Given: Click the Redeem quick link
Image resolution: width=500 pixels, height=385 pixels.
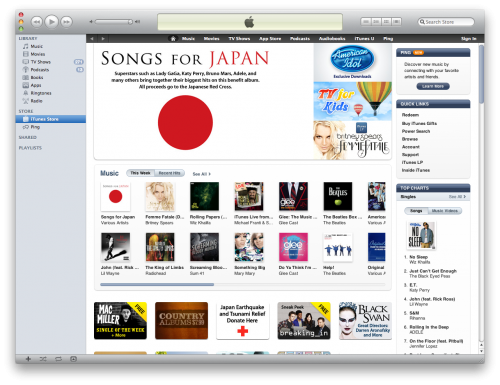Looking at the screenshot, I should pyautogui.click(x=410, y=115).
